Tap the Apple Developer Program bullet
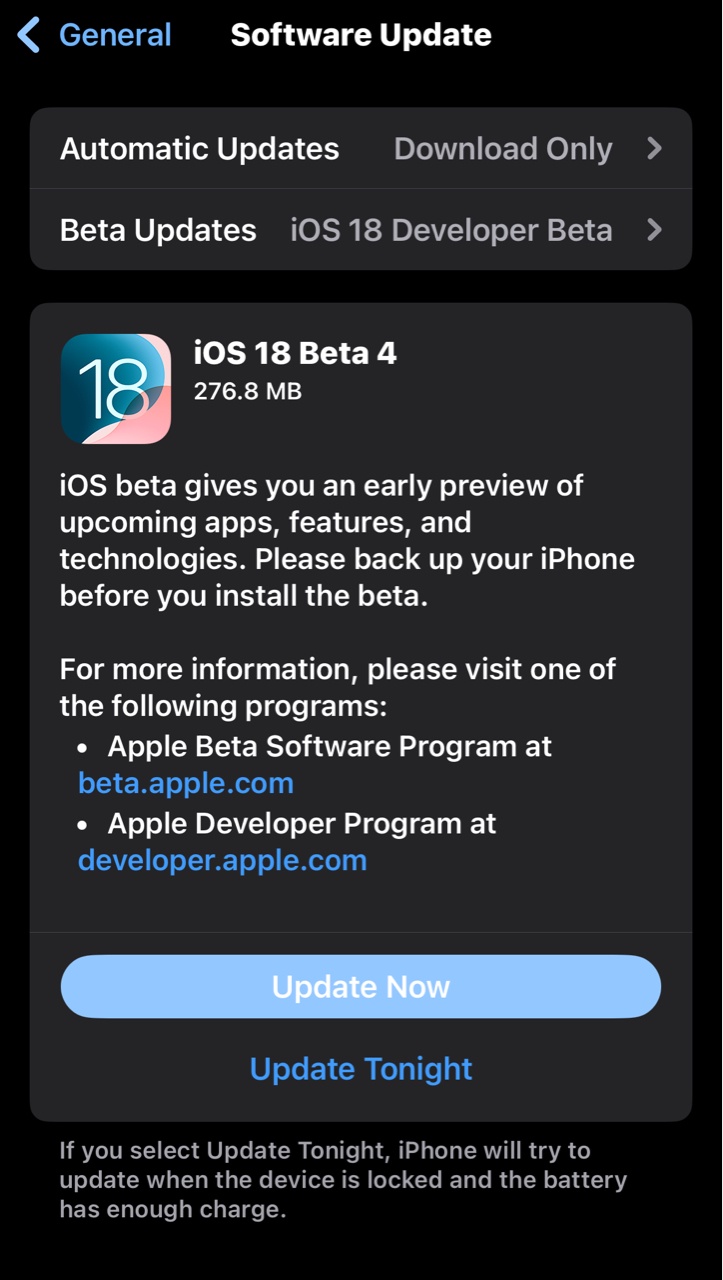Screen dimensions: 723x1280 [x=301, y=824]
